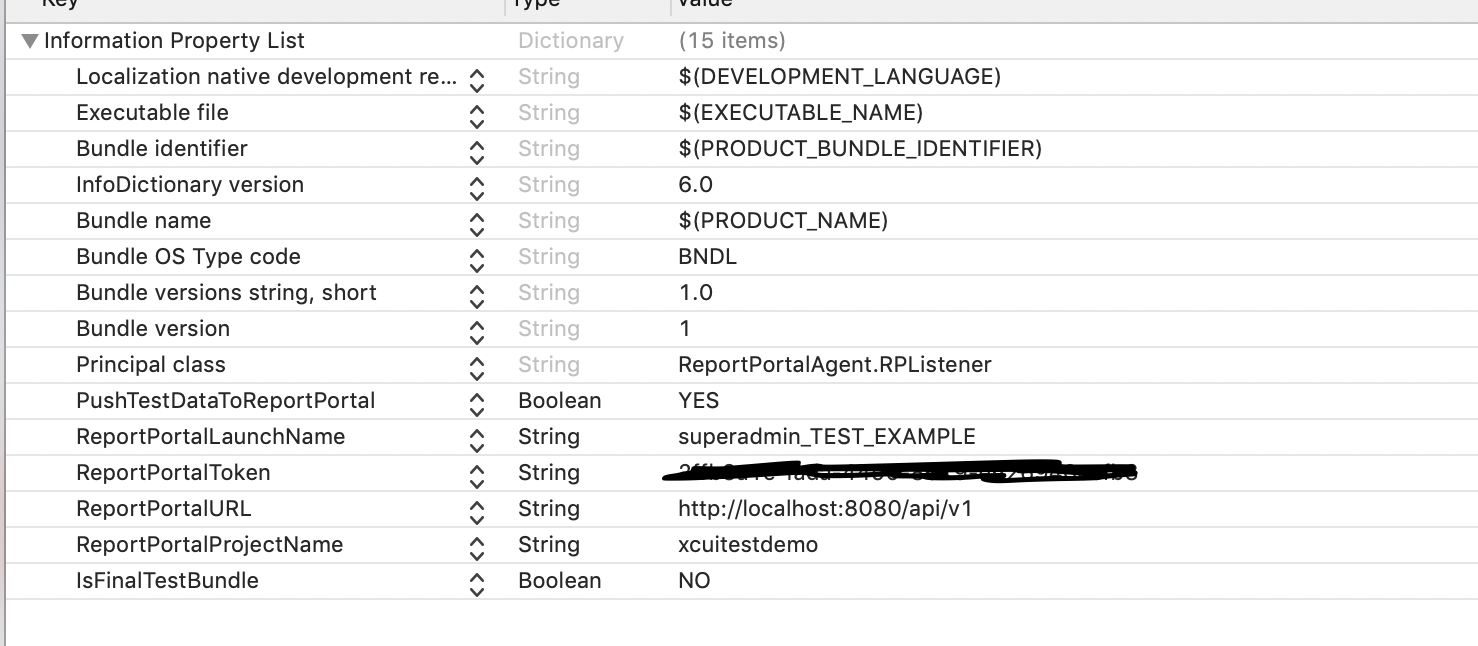Click the stepper next to Bundle identifier

(478, 148)
